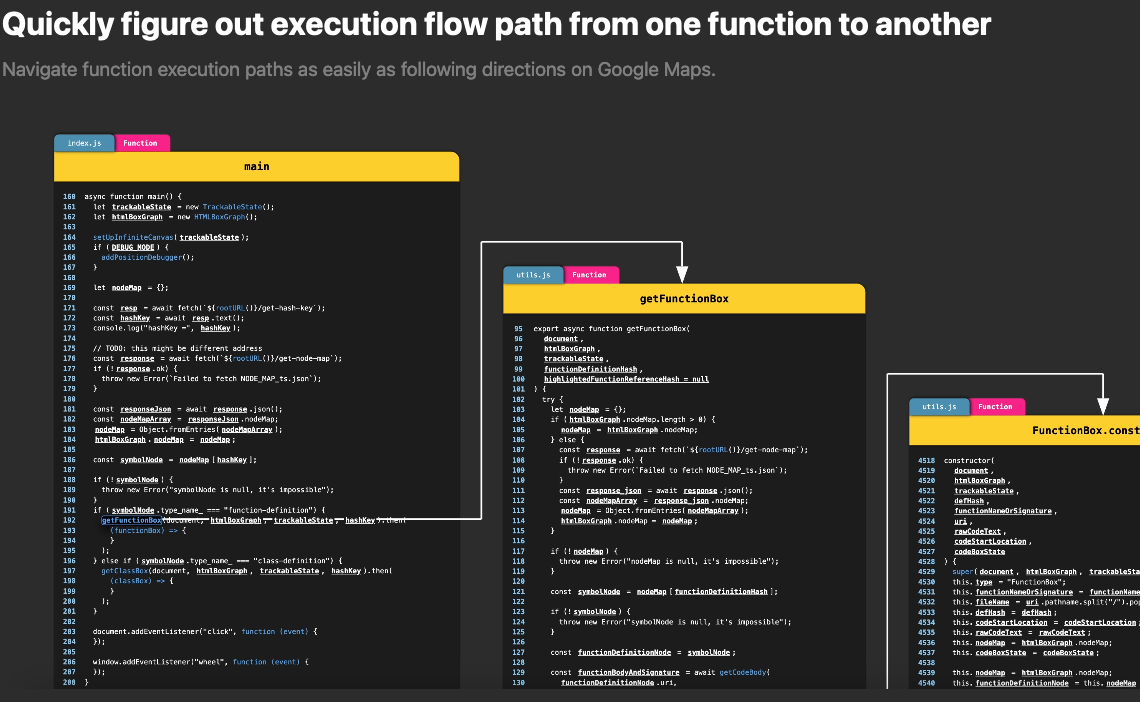The height and width of the screenshot is (702, 1140).
Task: Click the Function tag above getFunctionBox header
Action: point(590,275)
